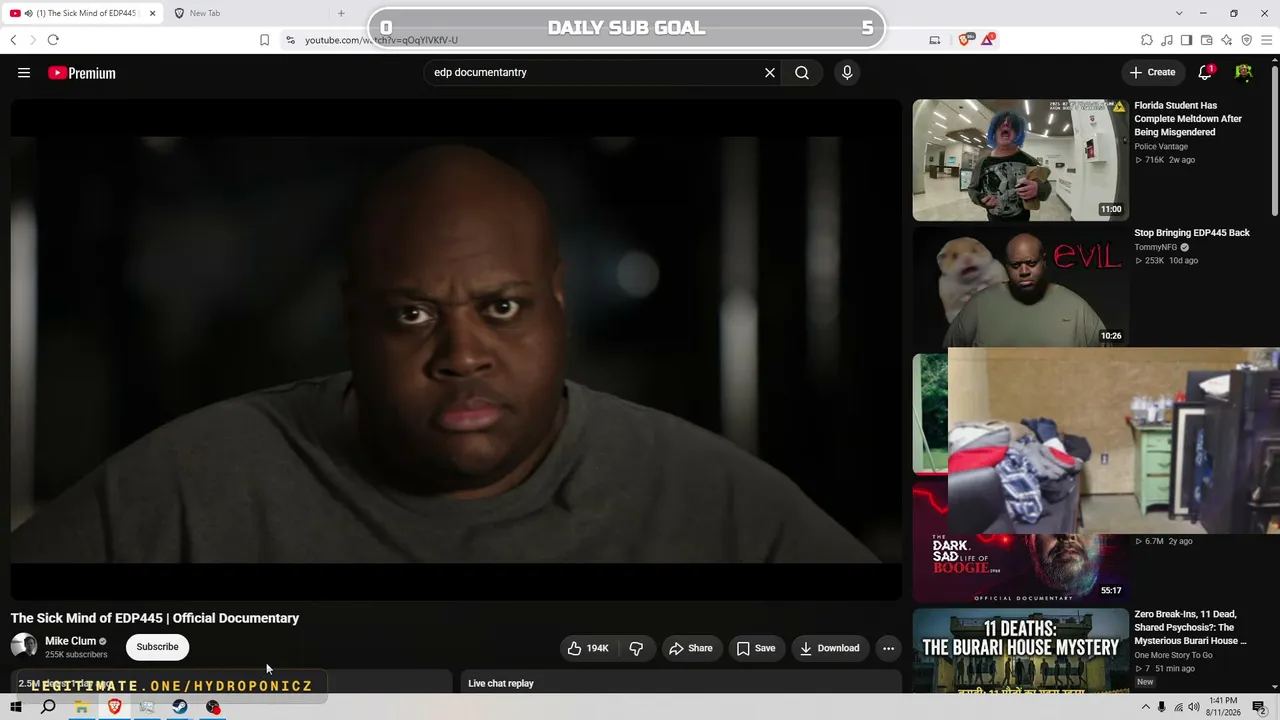View site information icon in address bar
This screenshot has height=720, width=1280.
coord(290,40)
